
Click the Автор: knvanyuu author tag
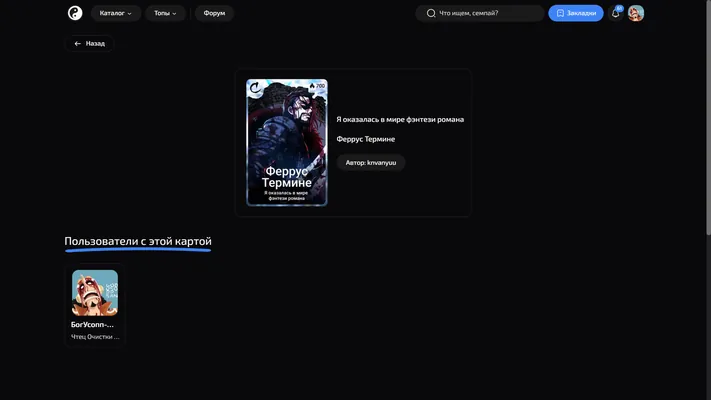click(x=370, y=162)
